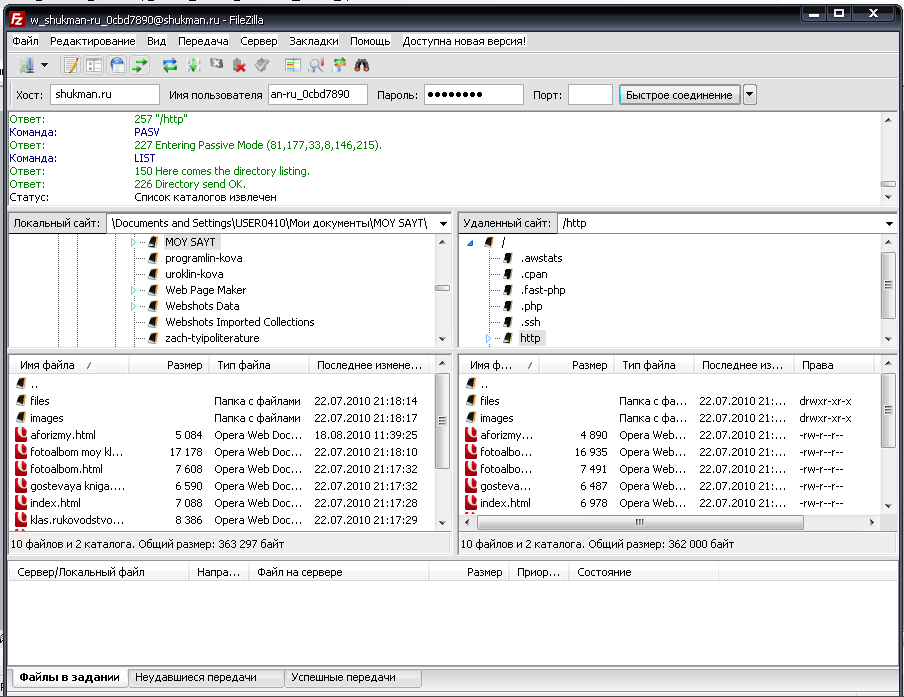Viewport: 904px width, 697px height.
Task: Click the Быстрое соединение button
Action: (679, 95)
